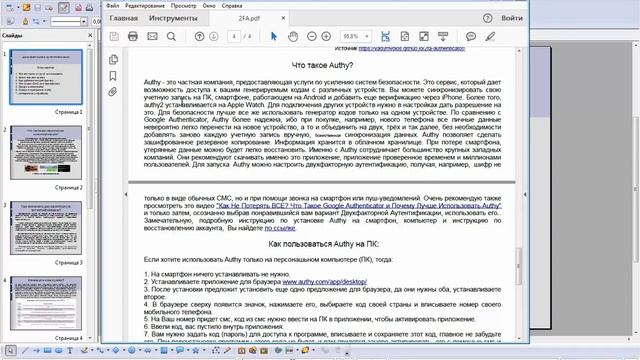The height and width of the screenshot is (360, 640).
Task: Open the 'по ссылке' hyperlink
Action: 280,228
